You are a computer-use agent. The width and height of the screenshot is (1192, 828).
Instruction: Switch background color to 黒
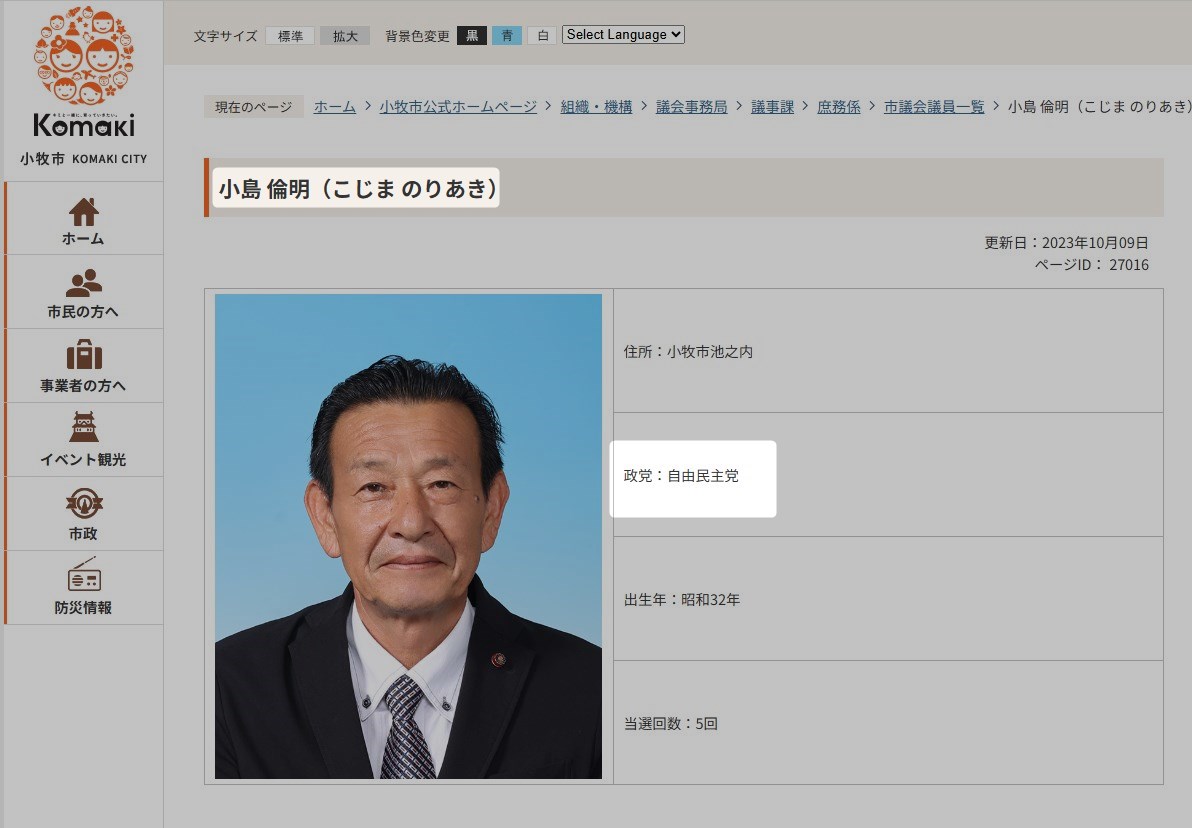(471, 36)
